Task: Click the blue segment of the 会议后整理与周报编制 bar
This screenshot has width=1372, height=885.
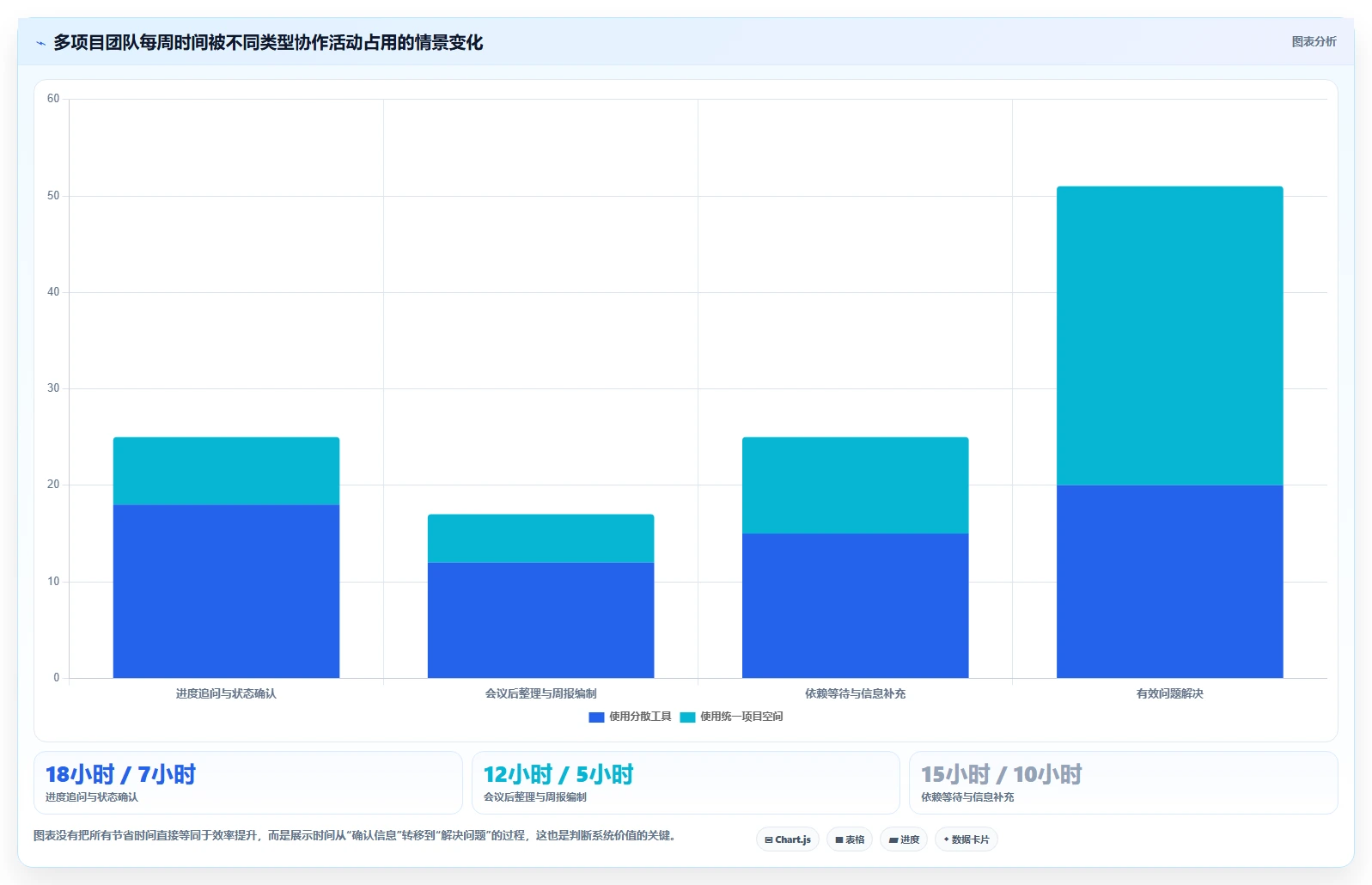Action: [540, 619]
